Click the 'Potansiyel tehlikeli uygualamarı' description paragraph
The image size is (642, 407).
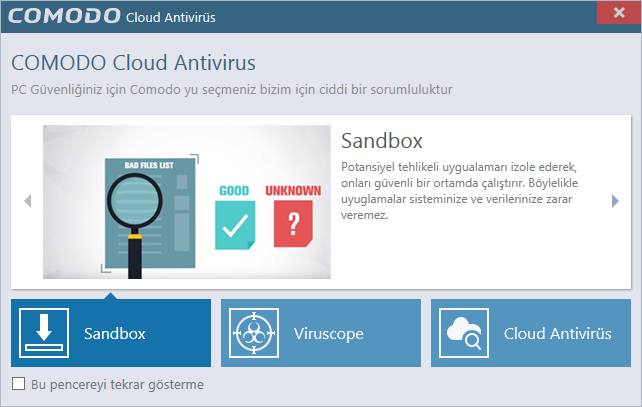459,191
